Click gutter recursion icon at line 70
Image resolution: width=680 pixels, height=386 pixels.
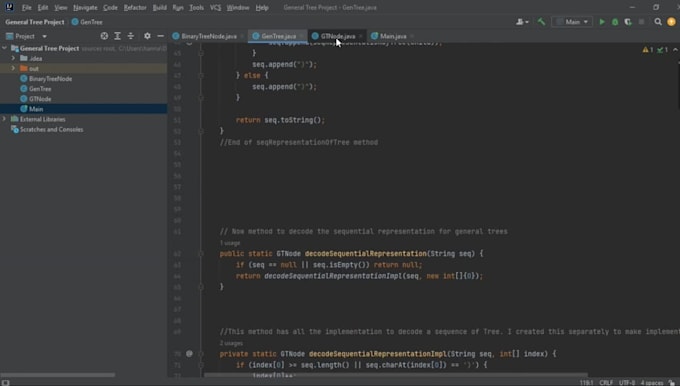[x=190, y=353]
